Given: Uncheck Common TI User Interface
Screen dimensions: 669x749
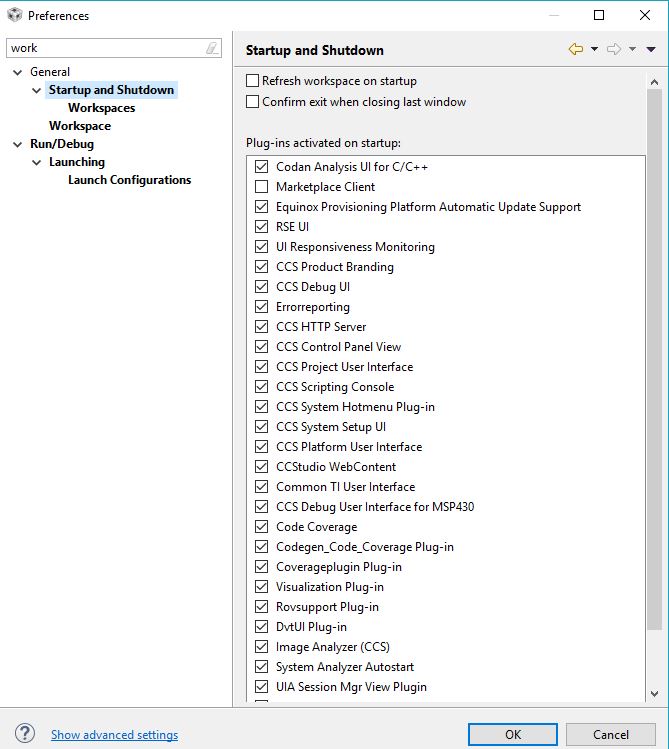Looking at the screenshot, I should coord(261,487).
